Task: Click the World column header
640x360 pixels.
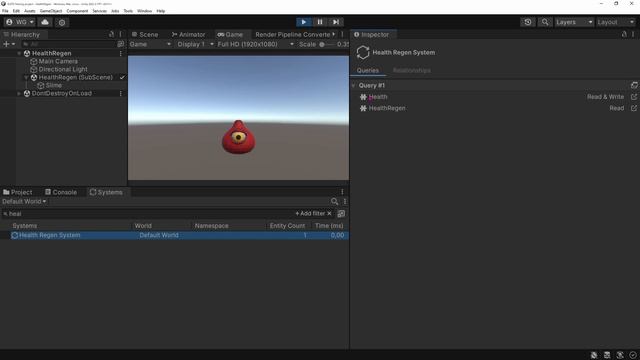Action: (x=143, y=226)
